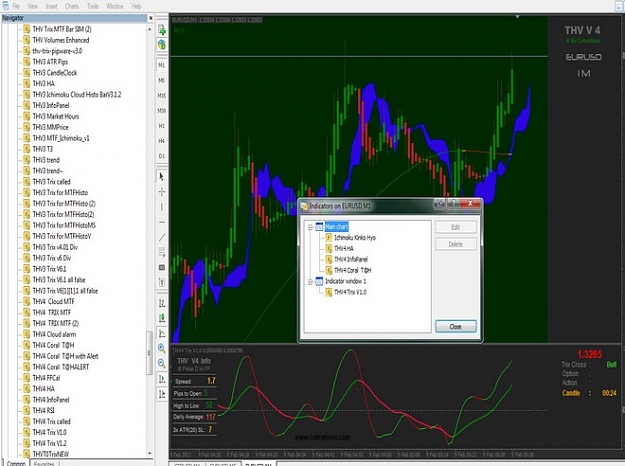Switch to D1 timeframe

tap(161, 156)
